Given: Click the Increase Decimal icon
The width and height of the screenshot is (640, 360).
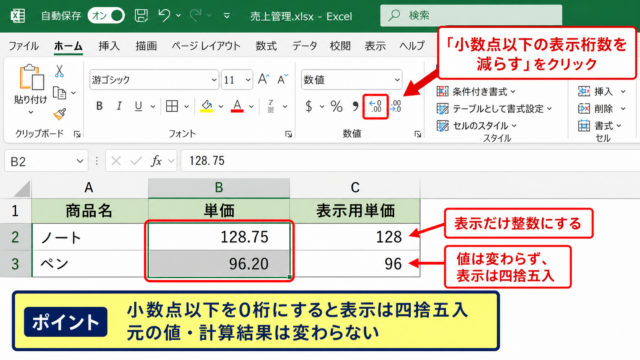Looking at the screenshot, I should pyautogui.click(x=396, y=107).
